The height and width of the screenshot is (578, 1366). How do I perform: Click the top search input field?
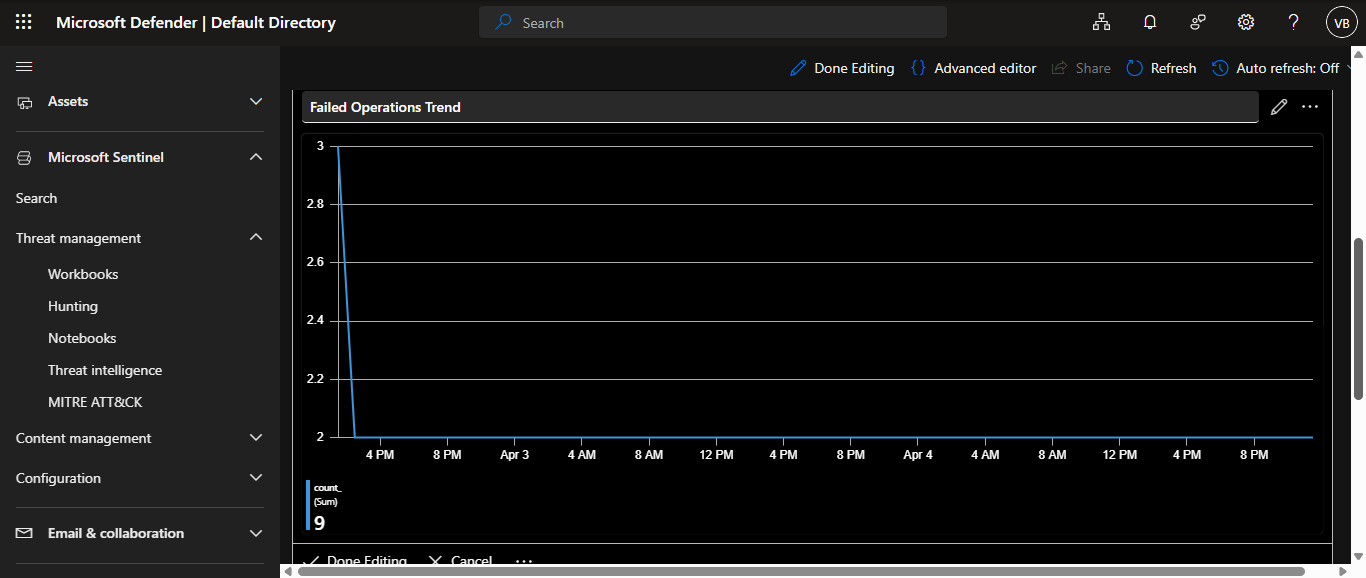coord(713,22)
